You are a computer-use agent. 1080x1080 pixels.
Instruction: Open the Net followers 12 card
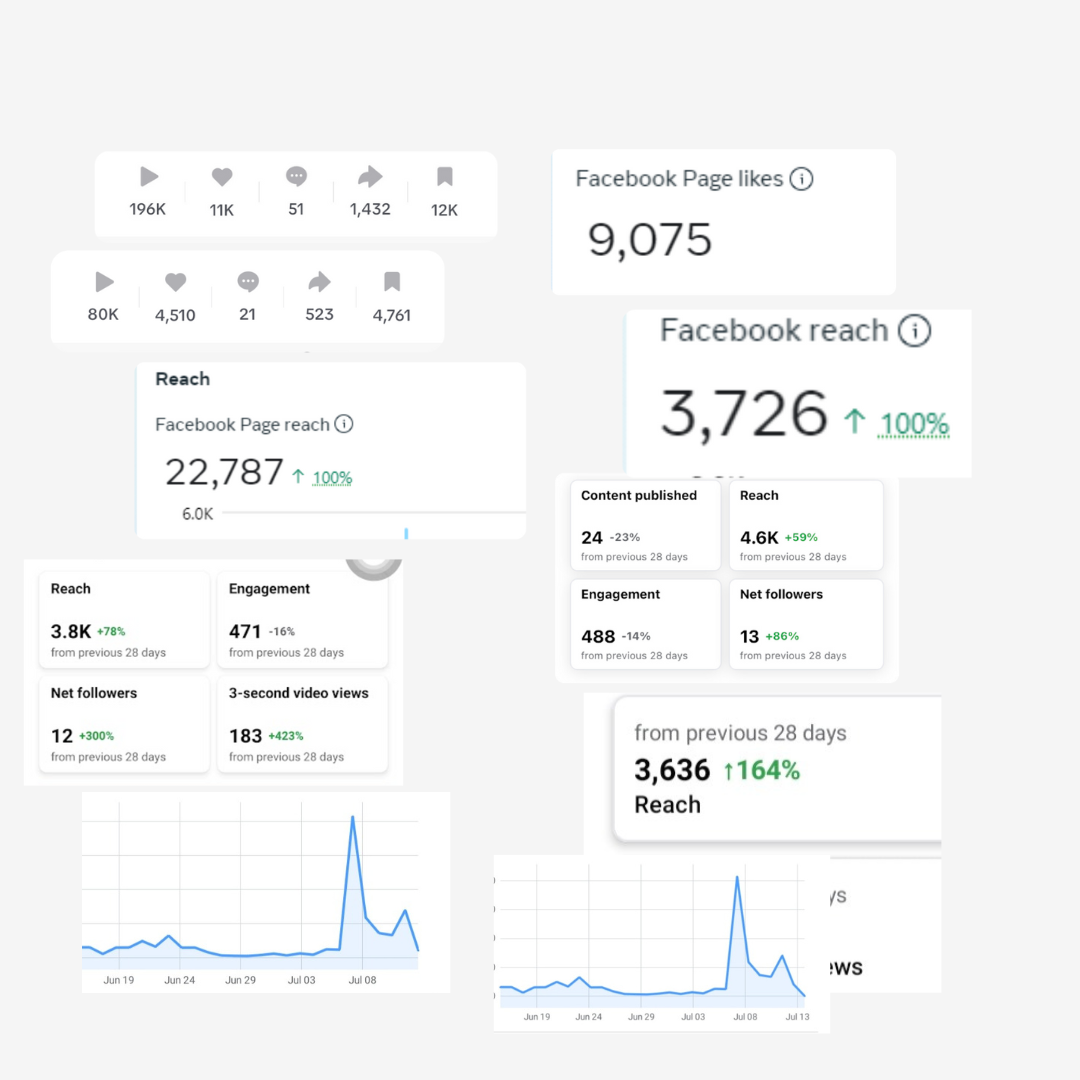pos(124,724)
